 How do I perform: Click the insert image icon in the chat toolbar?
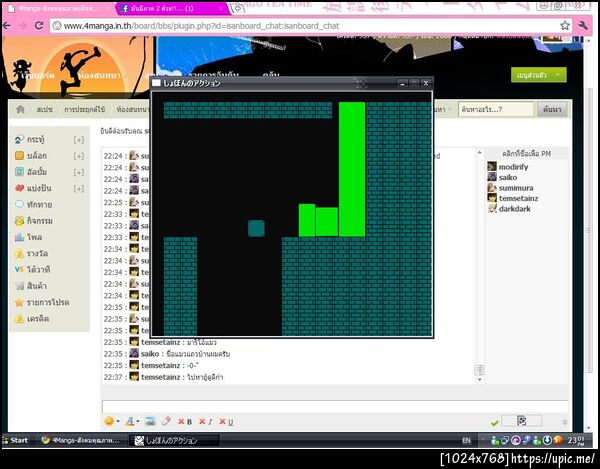click(150, 422)
